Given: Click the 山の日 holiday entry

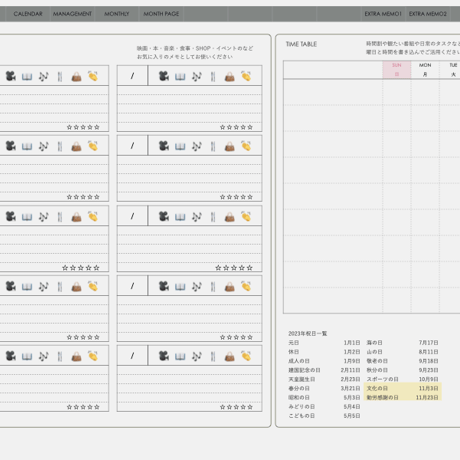Looking at the screenshot, I should click(x=374, y=352).
